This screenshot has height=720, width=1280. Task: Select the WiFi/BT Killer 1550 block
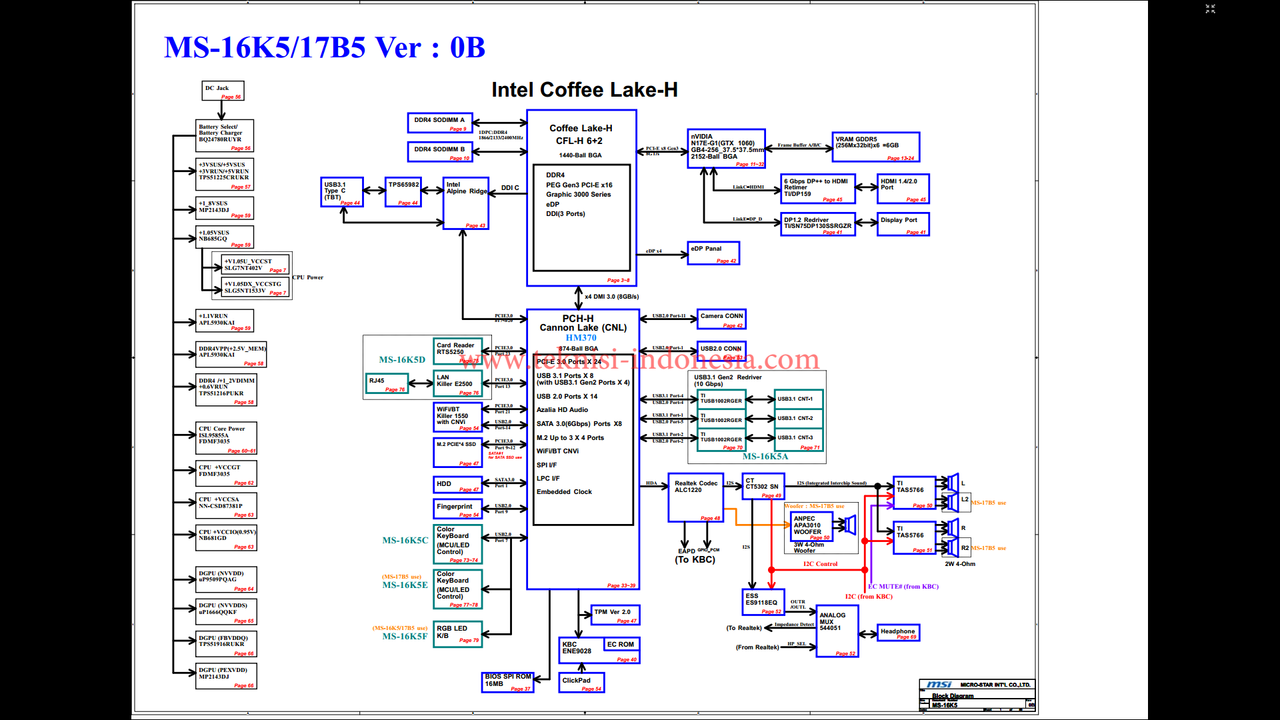[458, 417]
